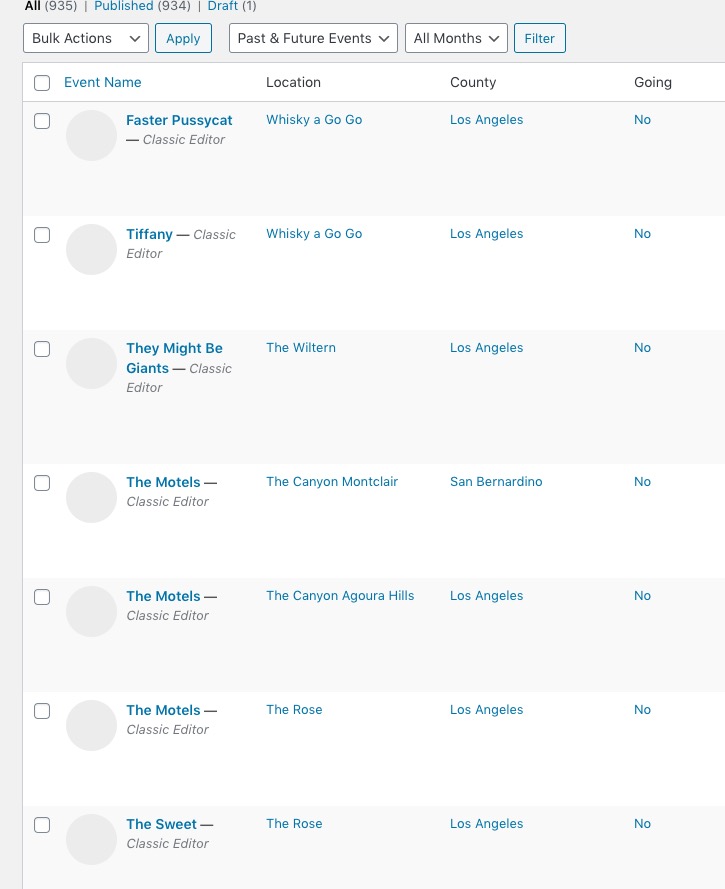Click the Tiffany event thumbnail placeholder
The image size is (725, 889).
(91, 249)
